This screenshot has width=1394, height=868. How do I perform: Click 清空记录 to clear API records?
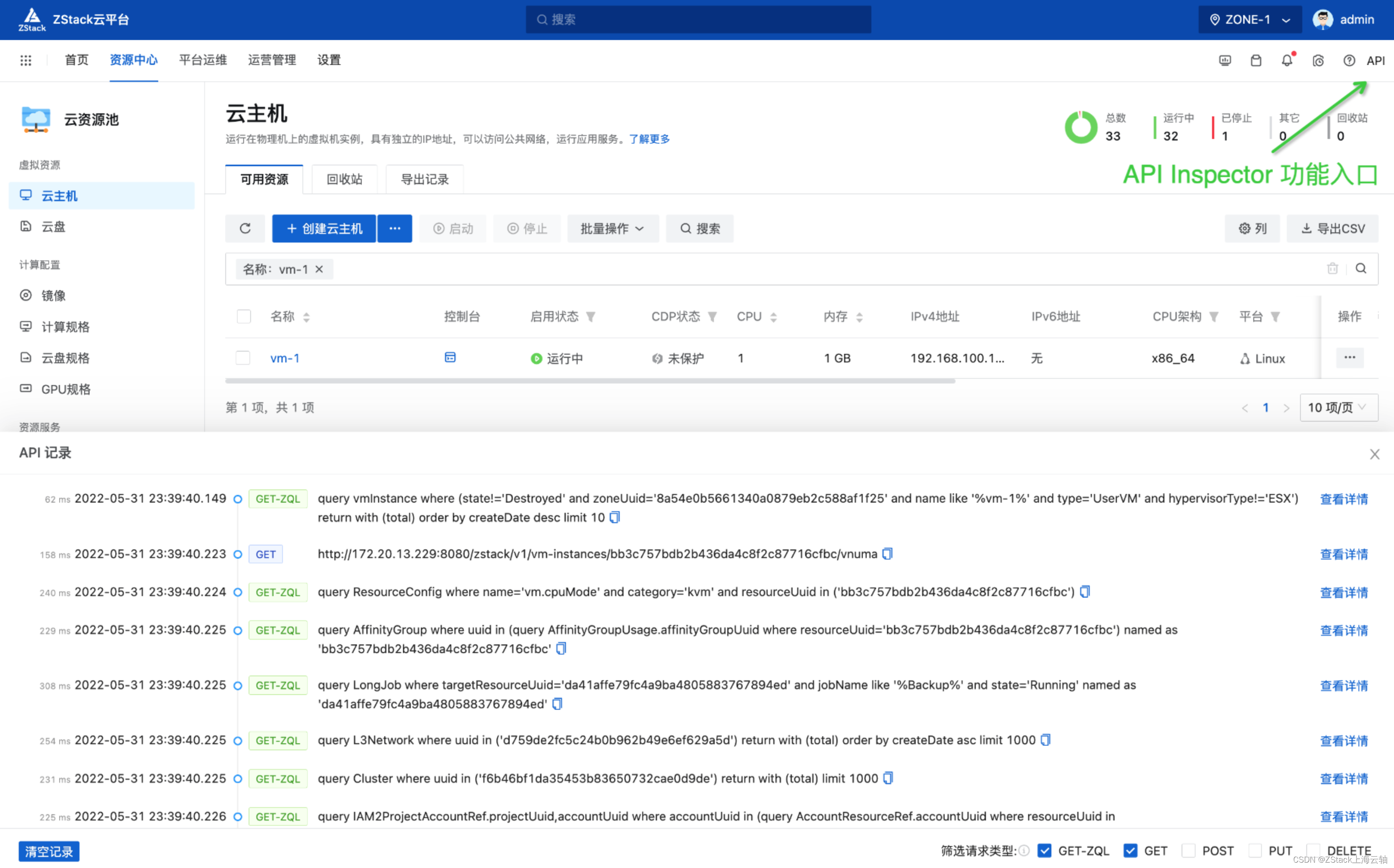pos(49,851)
